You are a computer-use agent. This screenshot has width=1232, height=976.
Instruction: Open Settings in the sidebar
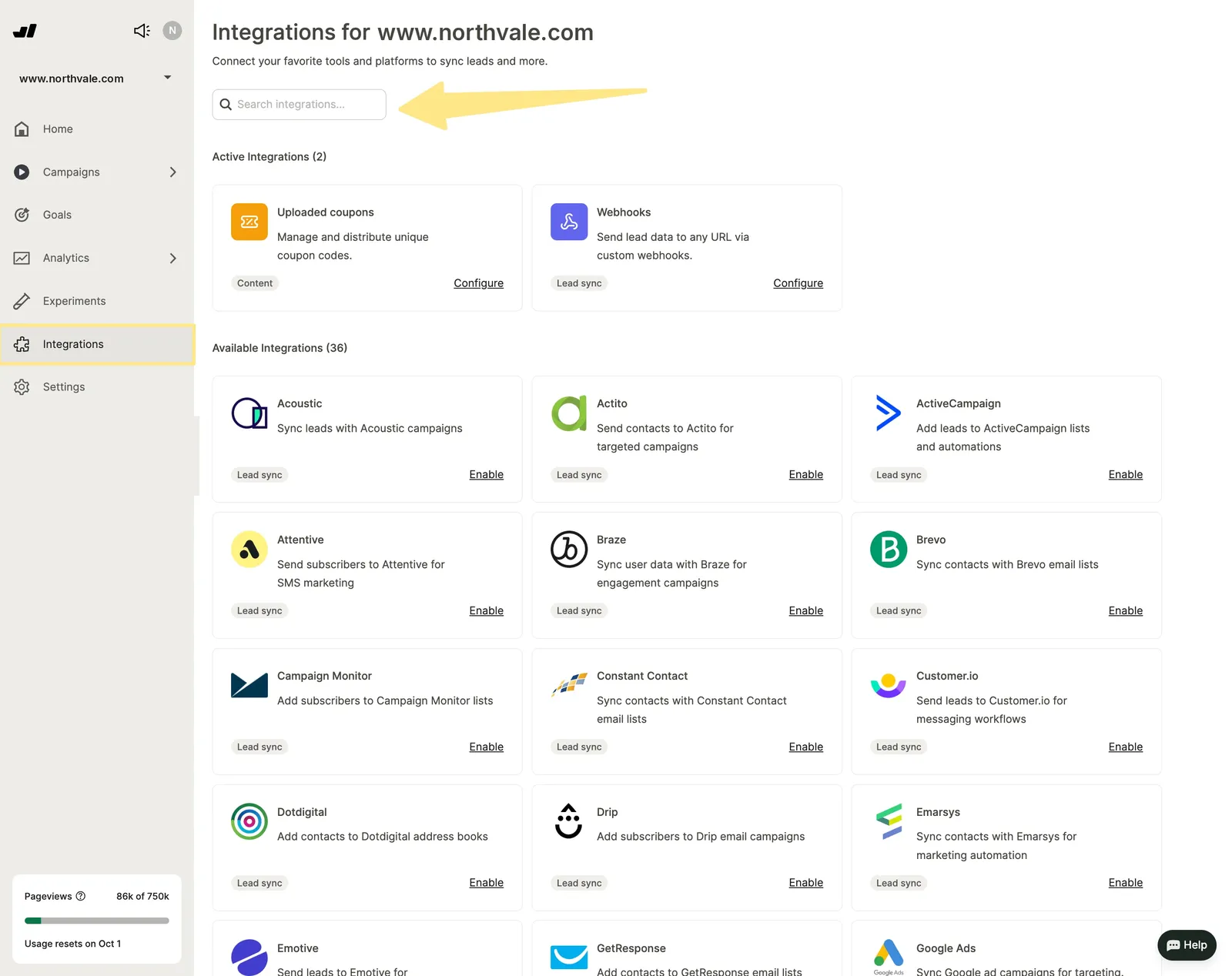(97, 387)
